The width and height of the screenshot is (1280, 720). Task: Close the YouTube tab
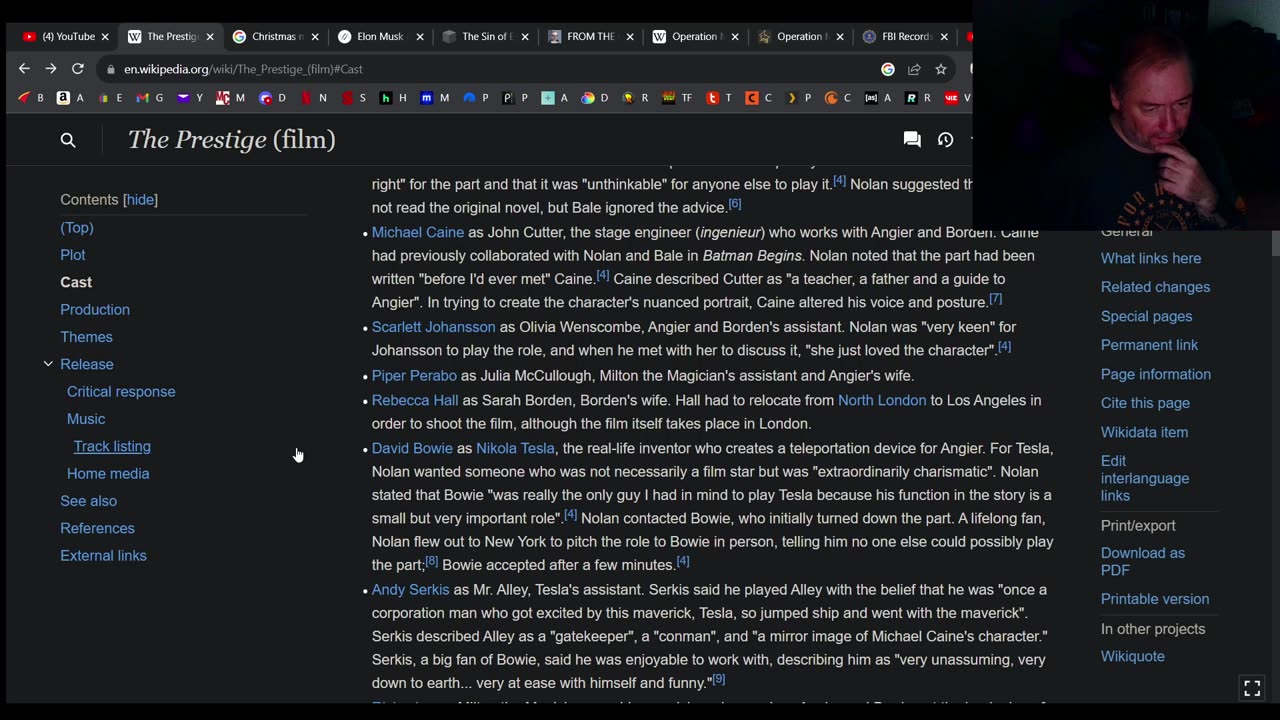click(105, 36)
